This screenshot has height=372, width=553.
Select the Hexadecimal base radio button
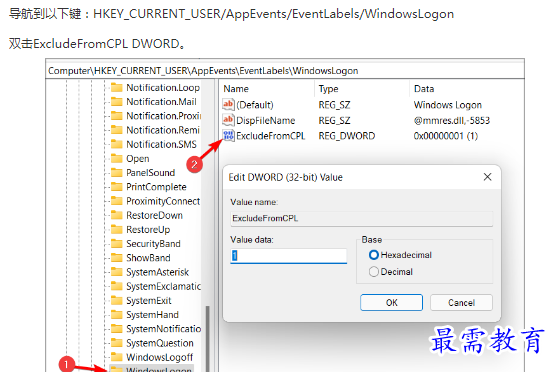(373, 255)
